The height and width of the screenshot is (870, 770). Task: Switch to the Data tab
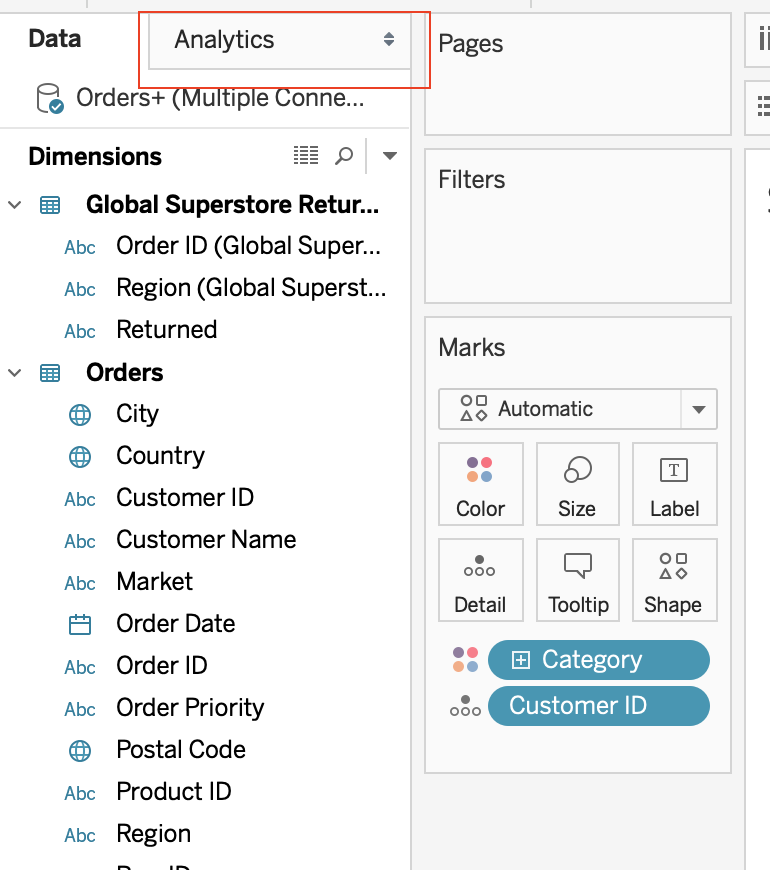click(x=55, y=39)
